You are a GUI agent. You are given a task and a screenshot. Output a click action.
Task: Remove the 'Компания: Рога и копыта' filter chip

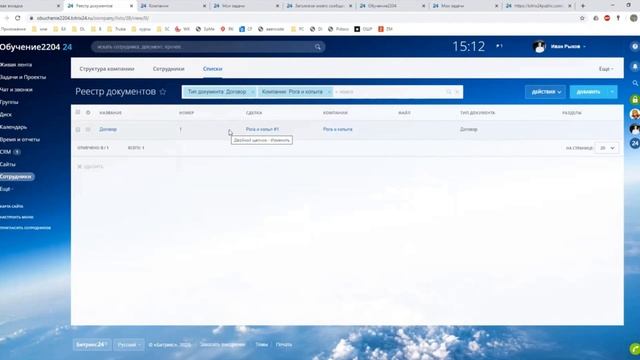pyautogui.click(x=329, y=92)
